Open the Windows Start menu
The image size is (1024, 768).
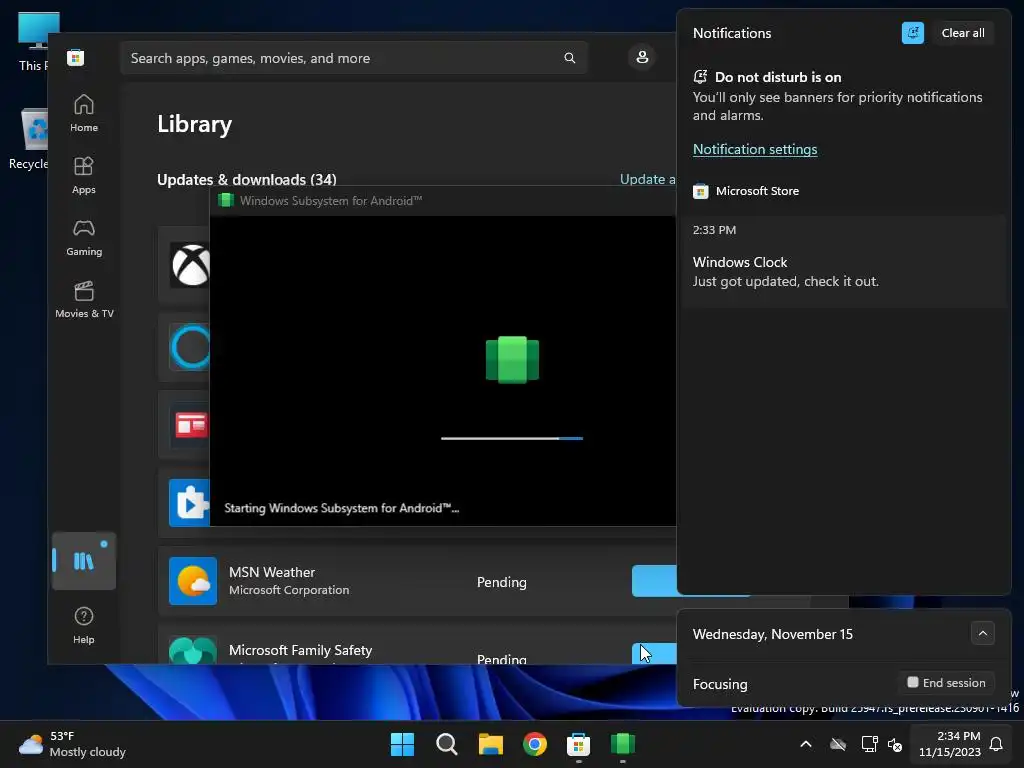402,744
